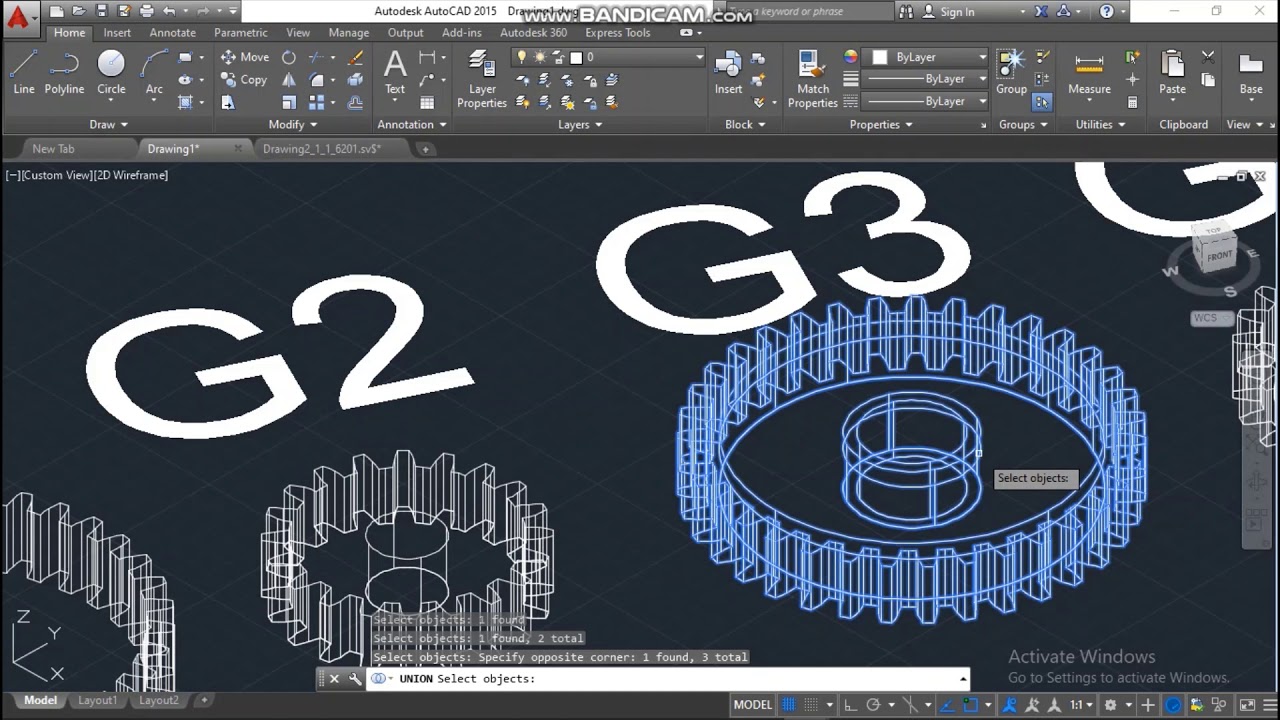Viewport: 1280px width, 720px height.
Task: Click the Cut scissors icon
Action: (1208, 57)
